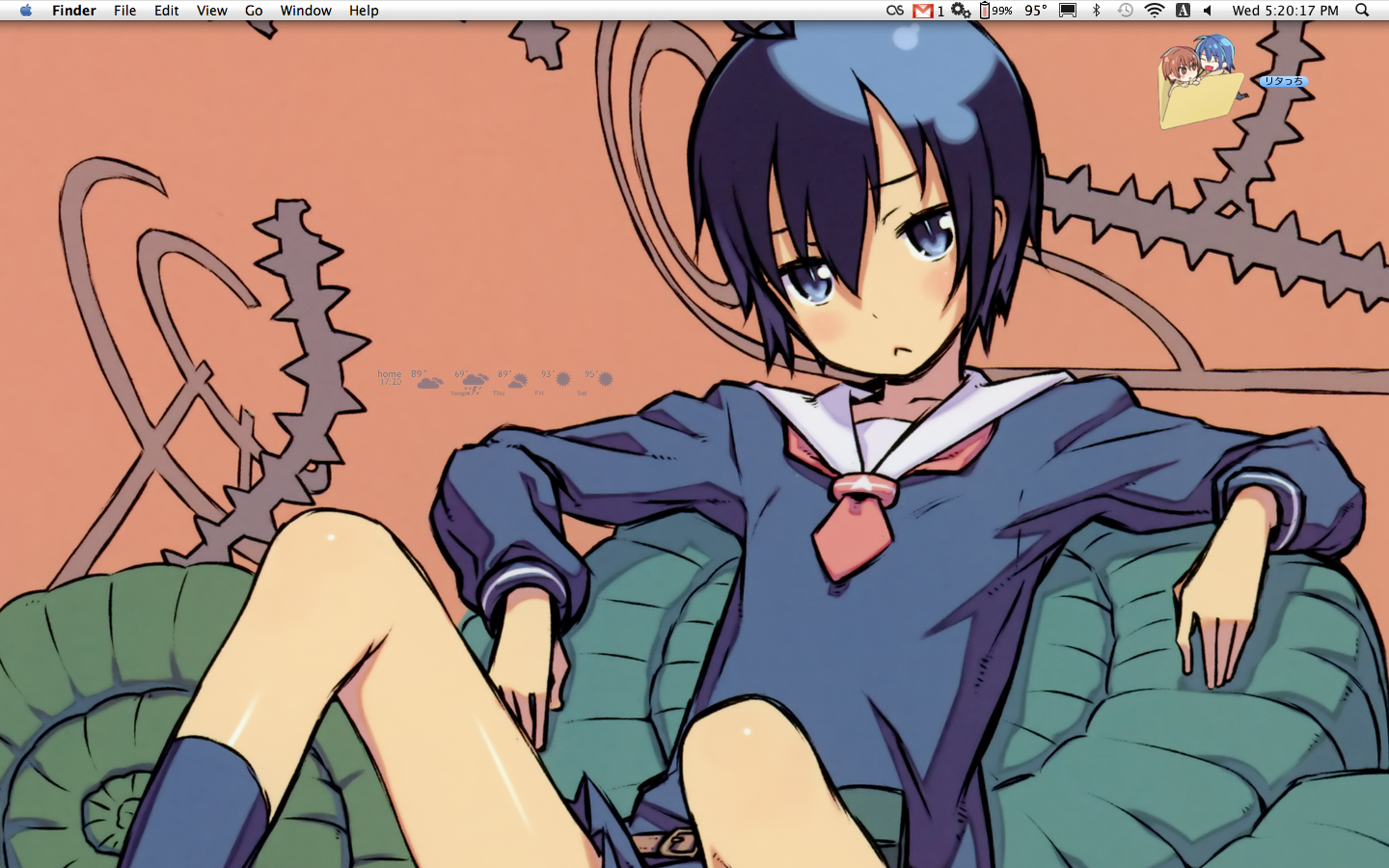Click the double-gear menu bar icon
The width and height of the screenshot is (1389, 868).
pos(961,11)
